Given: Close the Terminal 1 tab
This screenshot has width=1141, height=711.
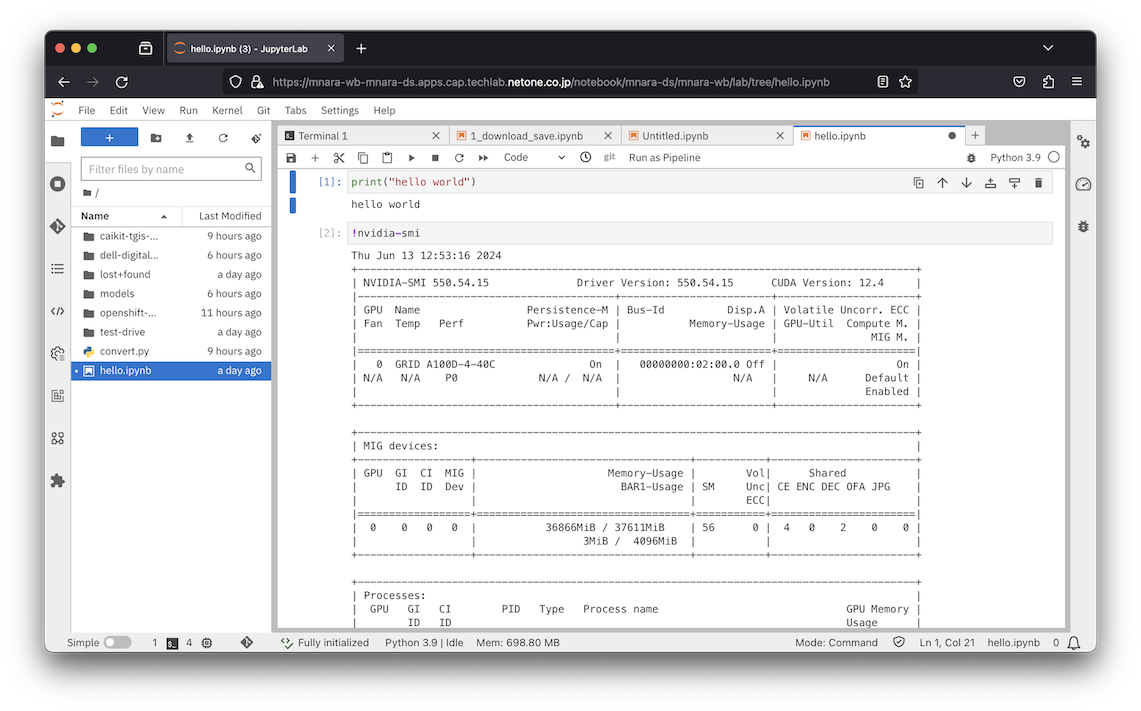Looking at the screenshot, I should coord(436,136).
